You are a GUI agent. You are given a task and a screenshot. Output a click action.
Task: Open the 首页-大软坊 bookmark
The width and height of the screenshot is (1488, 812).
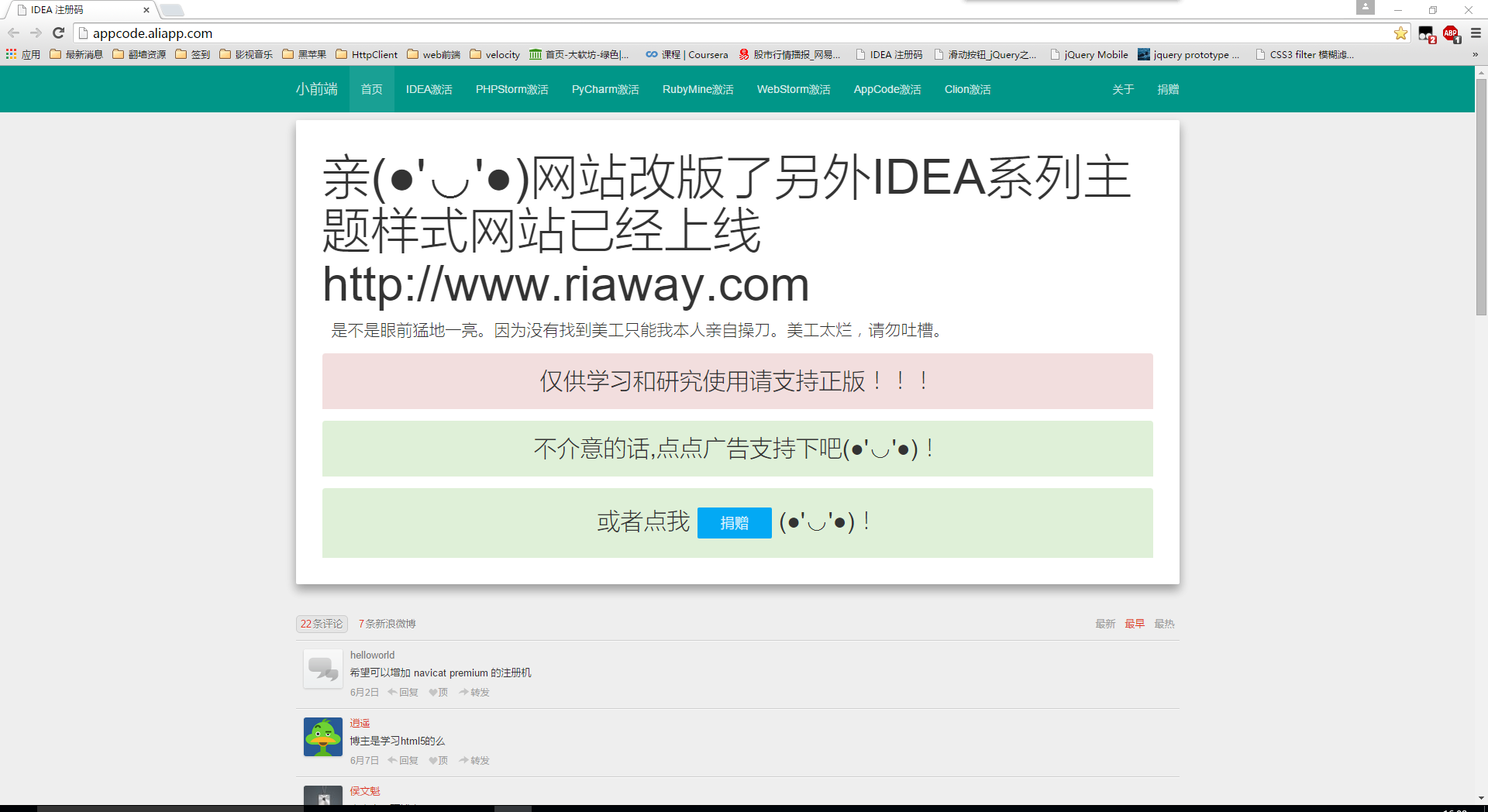coord(579,54)
